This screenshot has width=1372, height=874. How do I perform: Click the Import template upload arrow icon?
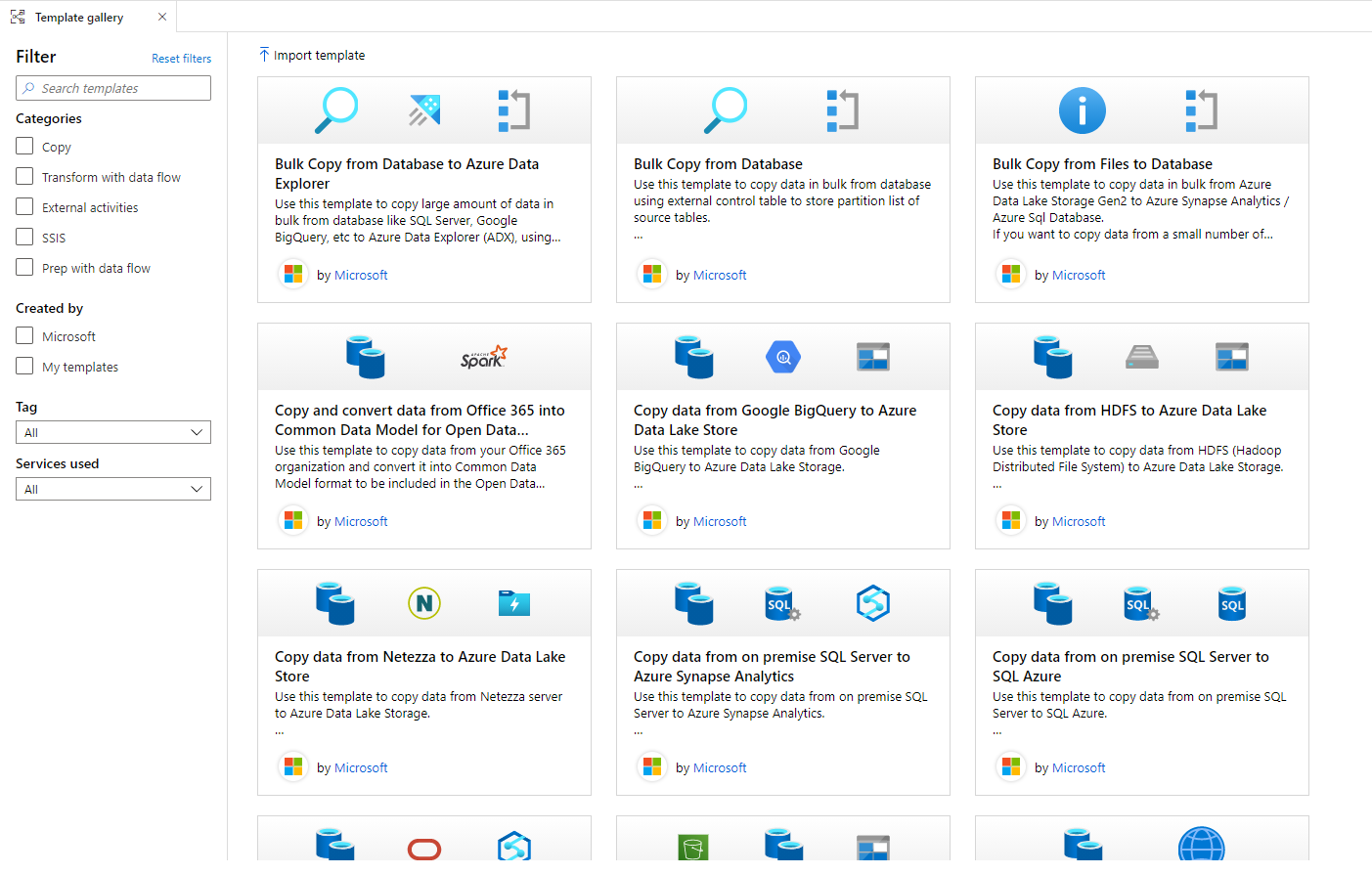264,55
